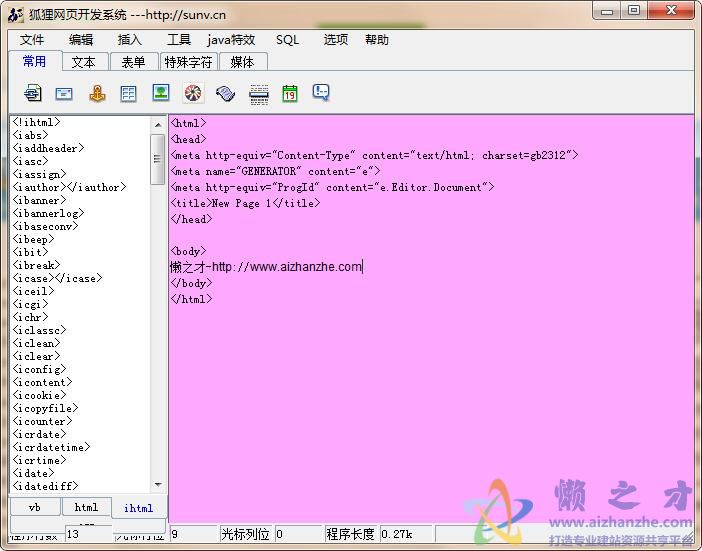The image size is (702, 551).
Task: Open the 插入 menu
Action: pos(130,40)
